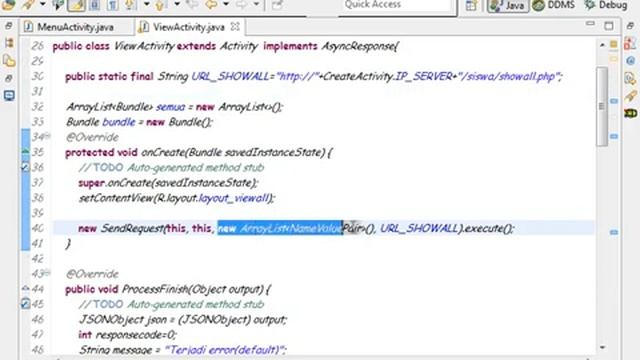This screenshot has width=640, height=360.
Task: Close the ViewActivity.java tab
Action: tap(235, 27)
